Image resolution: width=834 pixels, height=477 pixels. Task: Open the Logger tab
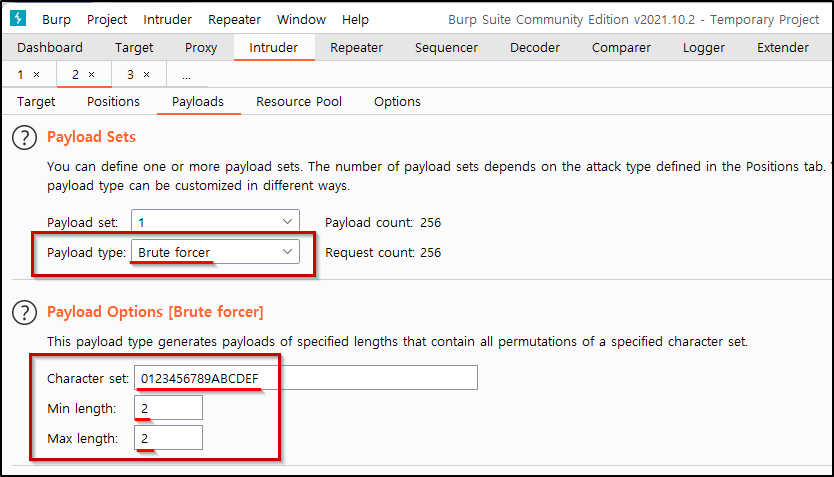(x=704, y=48)
